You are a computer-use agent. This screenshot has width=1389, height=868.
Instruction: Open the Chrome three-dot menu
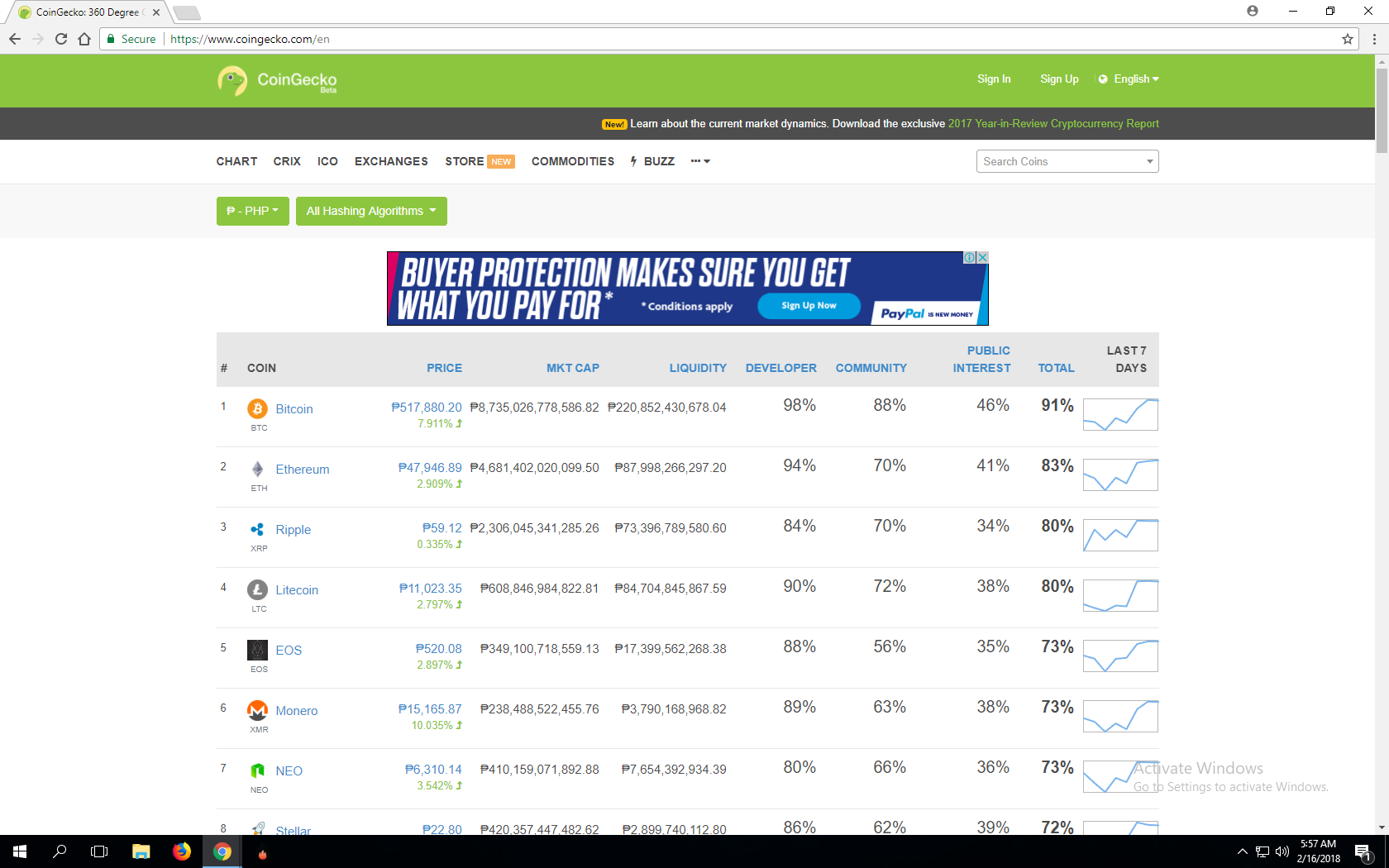tap(1374, 39)
